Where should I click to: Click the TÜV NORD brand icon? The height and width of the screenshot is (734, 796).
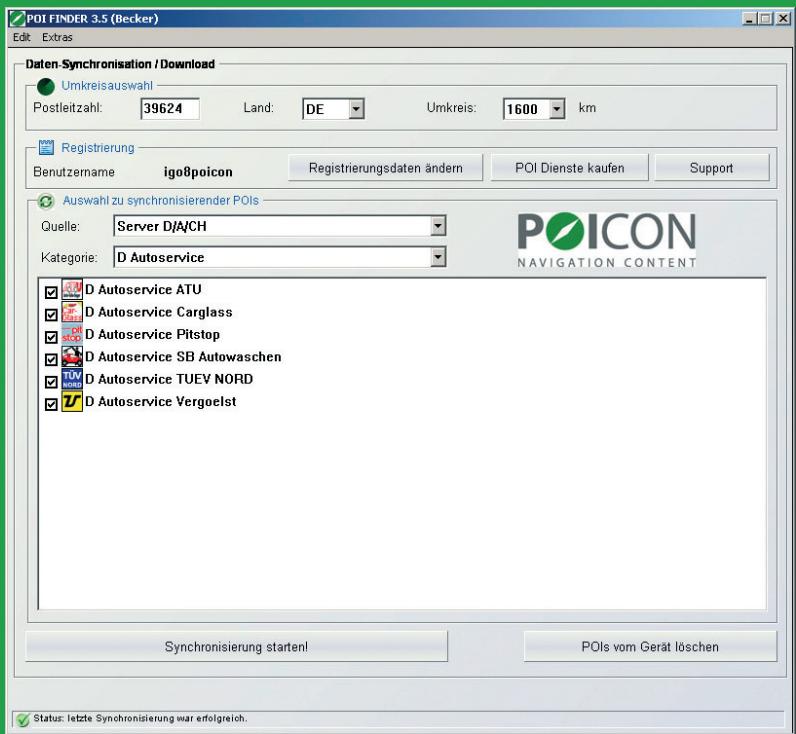(72, 379)
